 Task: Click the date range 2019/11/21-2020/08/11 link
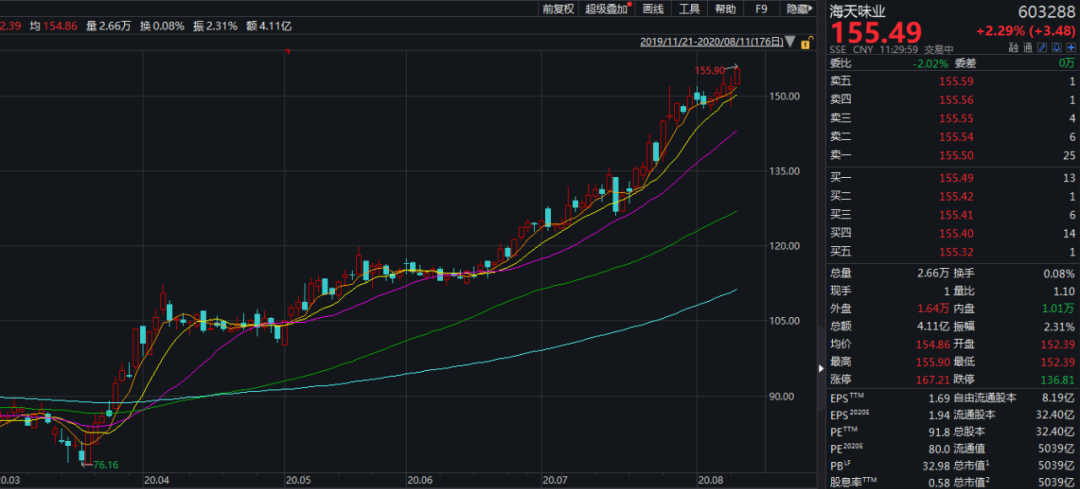click(x=712, y=42)
